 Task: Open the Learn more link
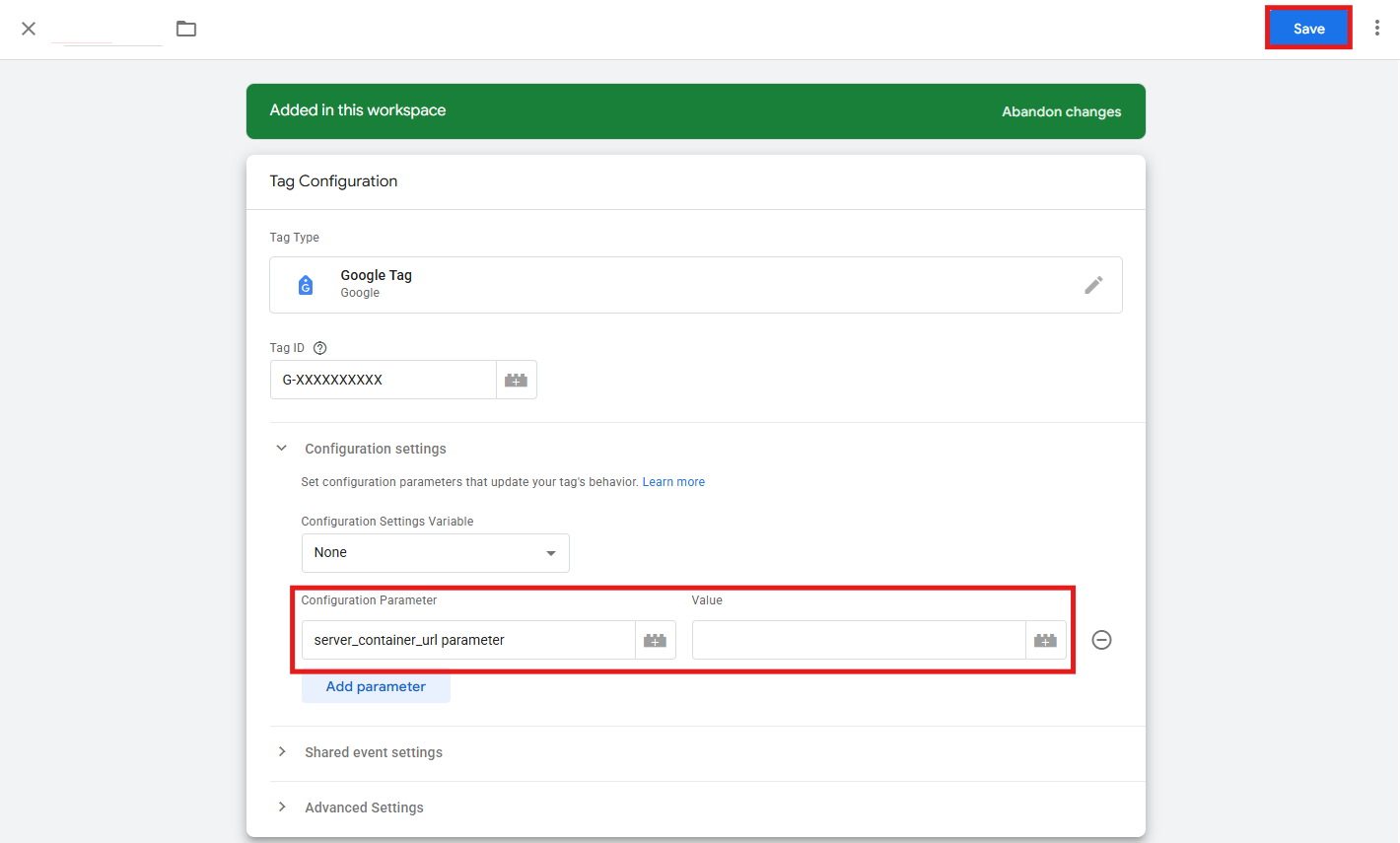pos(673,482)
